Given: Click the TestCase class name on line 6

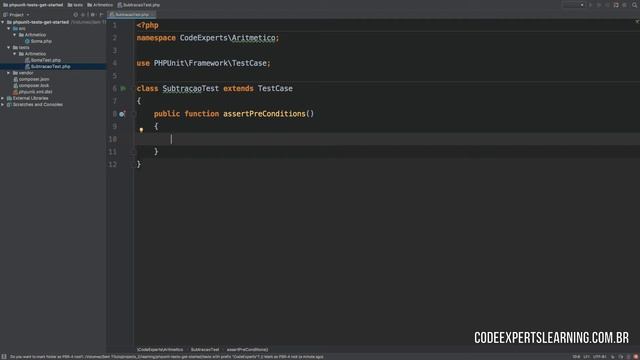Looking at the screenshot, I should [x=275, y=88].
